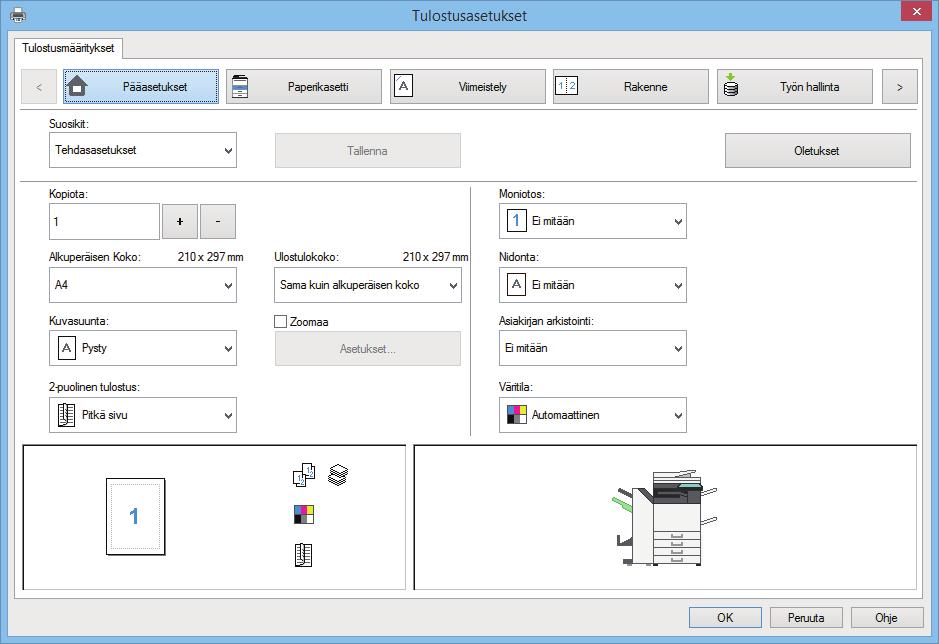939x644 pixels.
Task: Click the home icon on Pääasetukset tab
Action: coord(77,86)
